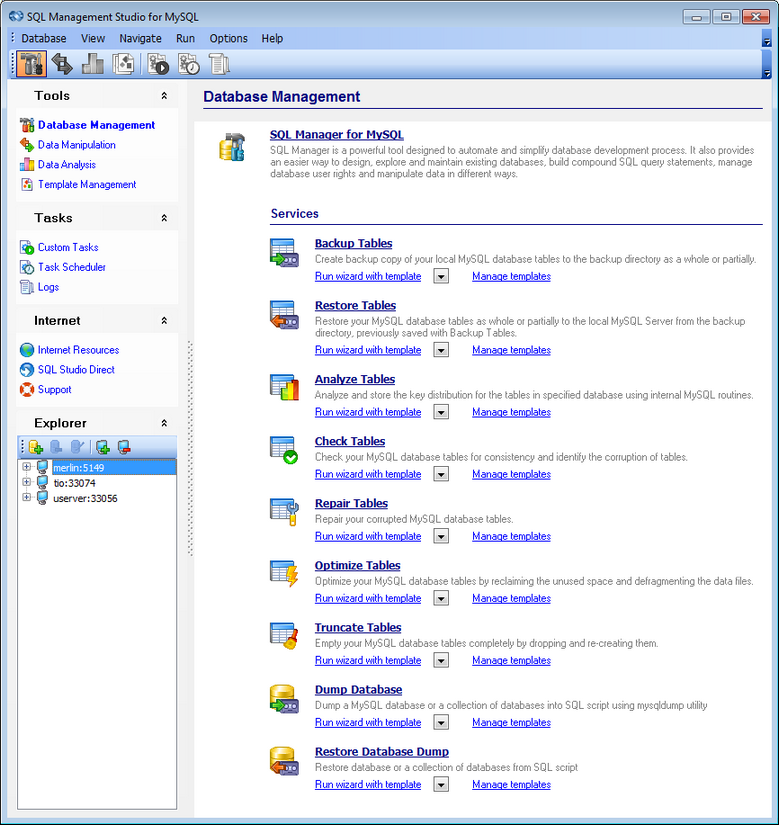
Task: Expand the tio:33074 host node
Action: point(26,482)
